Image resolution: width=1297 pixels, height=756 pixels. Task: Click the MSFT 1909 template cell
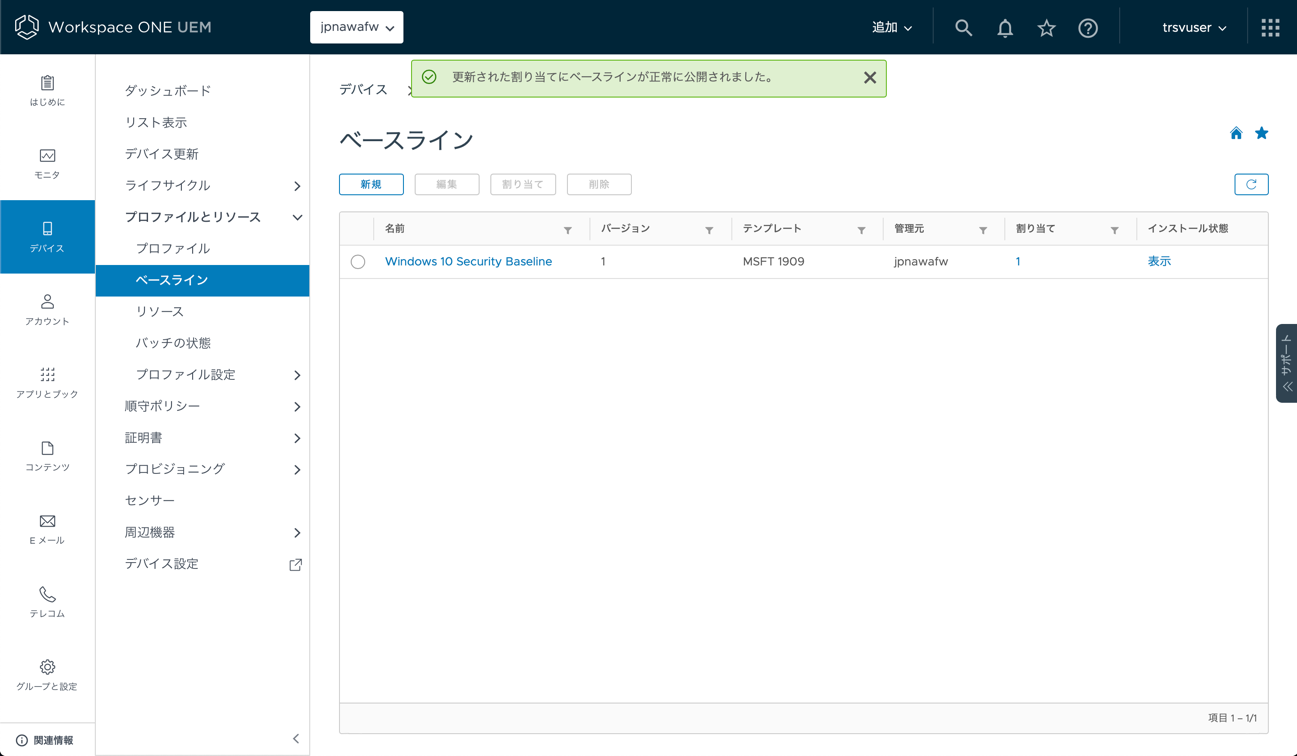[774, 262]
